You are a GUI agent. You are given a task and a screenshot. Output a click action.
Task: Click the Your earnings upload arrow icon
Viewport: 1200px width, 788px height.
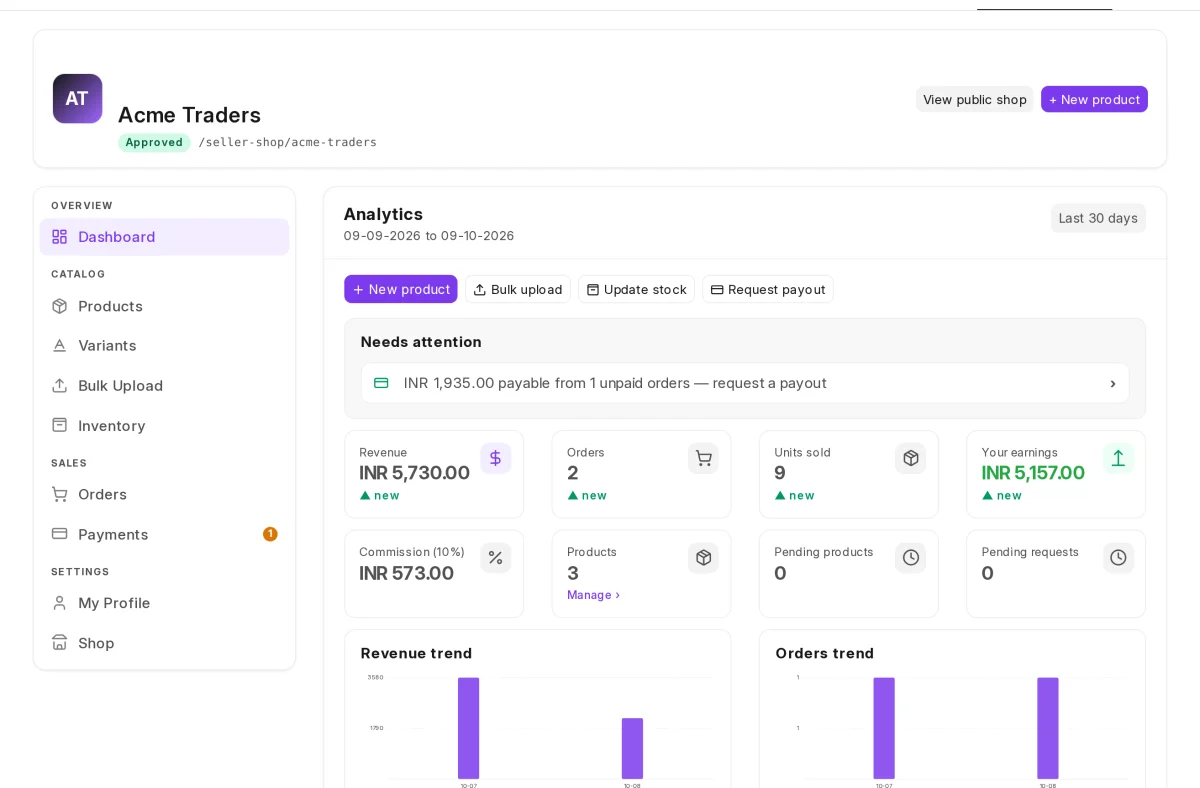pos(1118,458)
